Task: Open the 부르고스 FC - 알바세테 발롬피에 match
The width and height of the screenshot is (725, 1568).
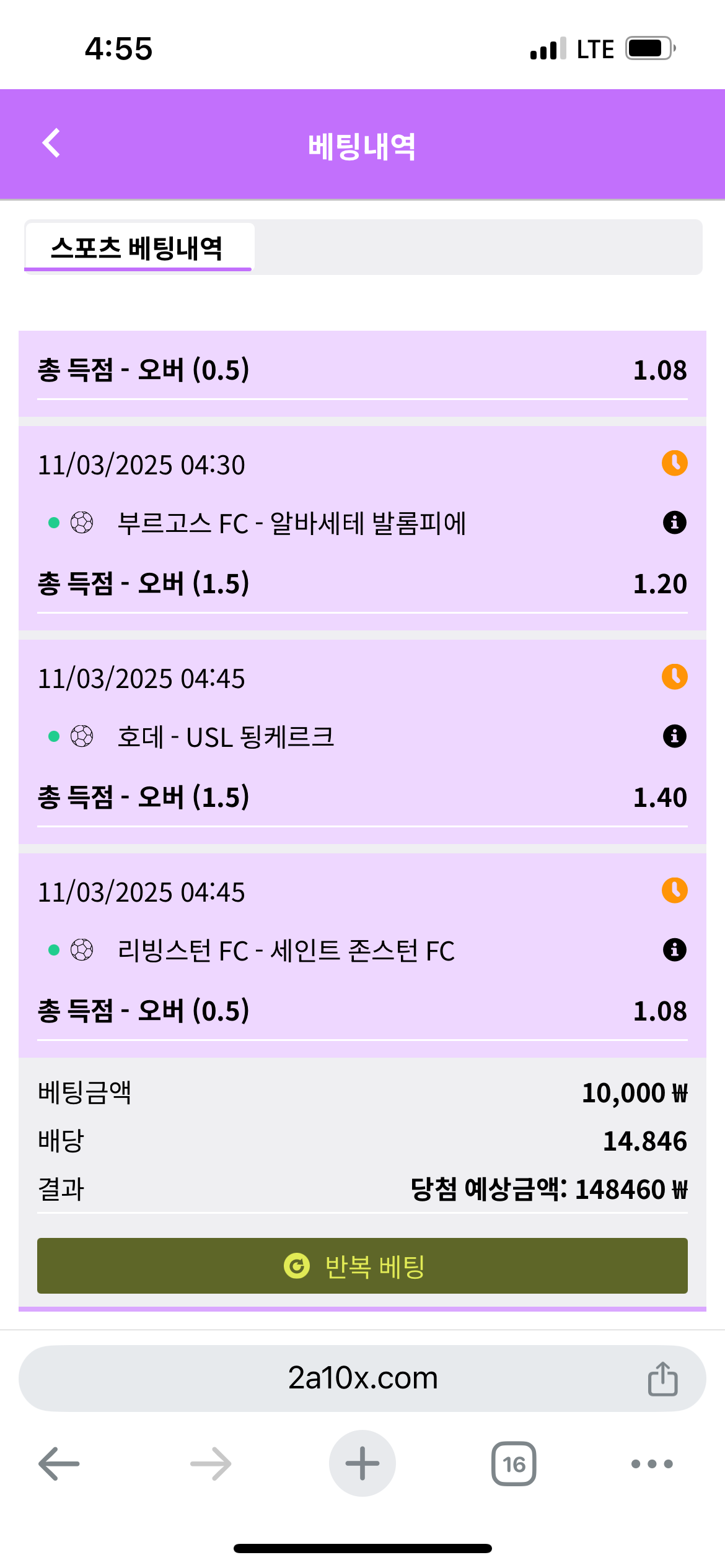Action: [291, 524]
